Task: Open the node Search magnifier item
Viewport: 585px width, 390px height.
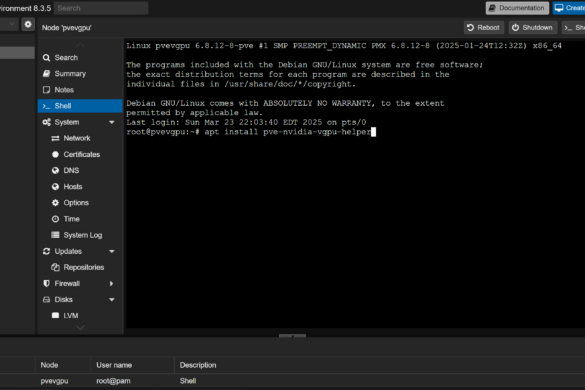Action: tap(46, 57)
